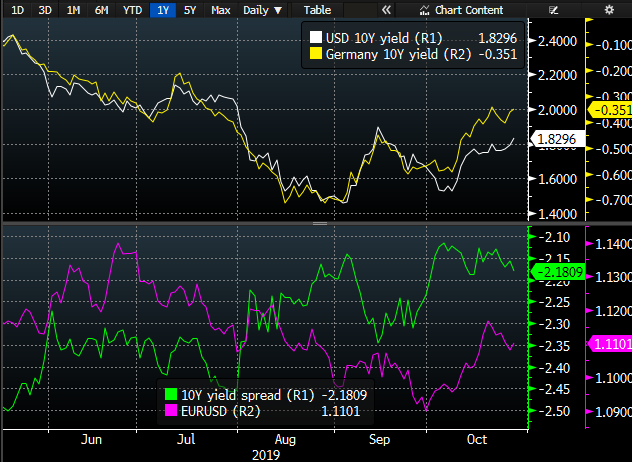Image resolution: width=632 pixels, height=462 pixels.
Task: Click the 2.2000 tick on R1 axis
Action: coord(557,75)
